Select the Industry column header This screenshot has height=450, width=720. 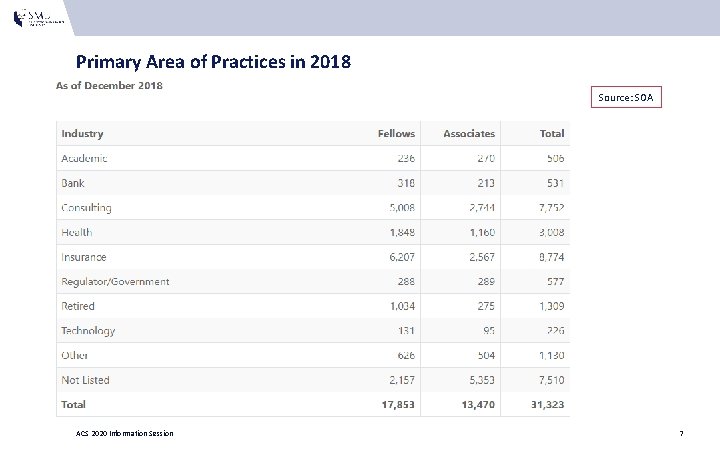tap(82, 134)
